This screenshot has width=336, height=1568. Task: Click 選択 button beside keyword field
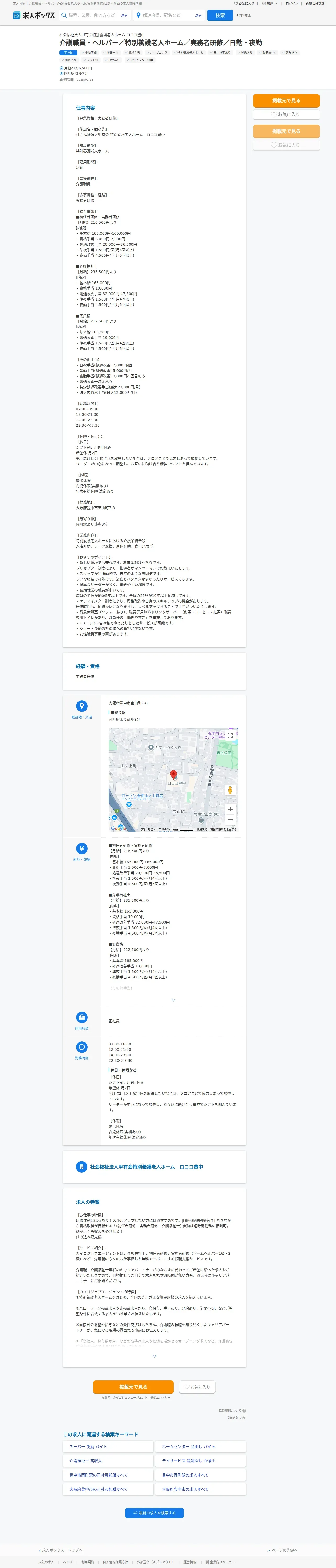(124, 15)
